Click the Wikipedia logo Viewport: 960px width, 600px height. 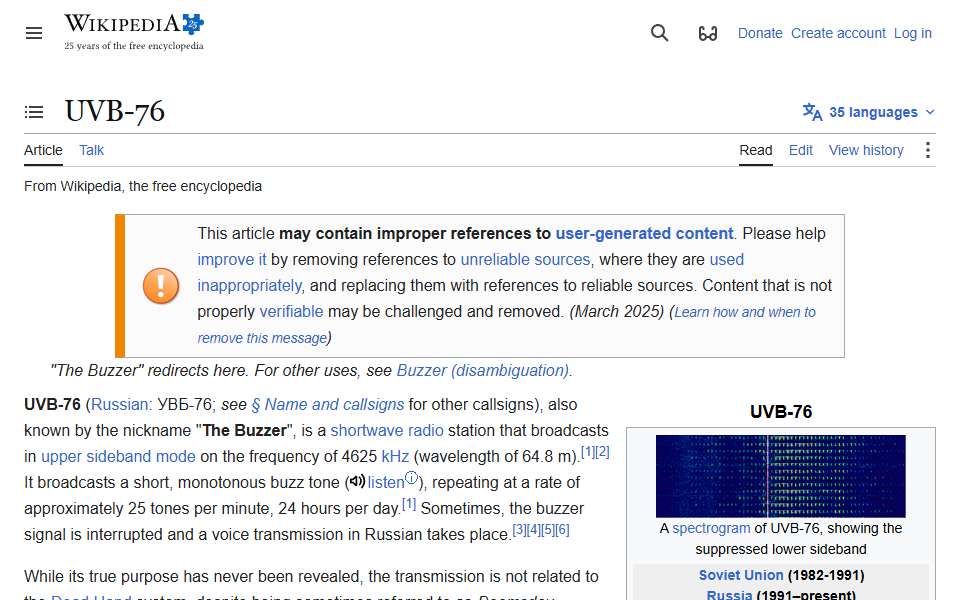click(x=134, y=32)
